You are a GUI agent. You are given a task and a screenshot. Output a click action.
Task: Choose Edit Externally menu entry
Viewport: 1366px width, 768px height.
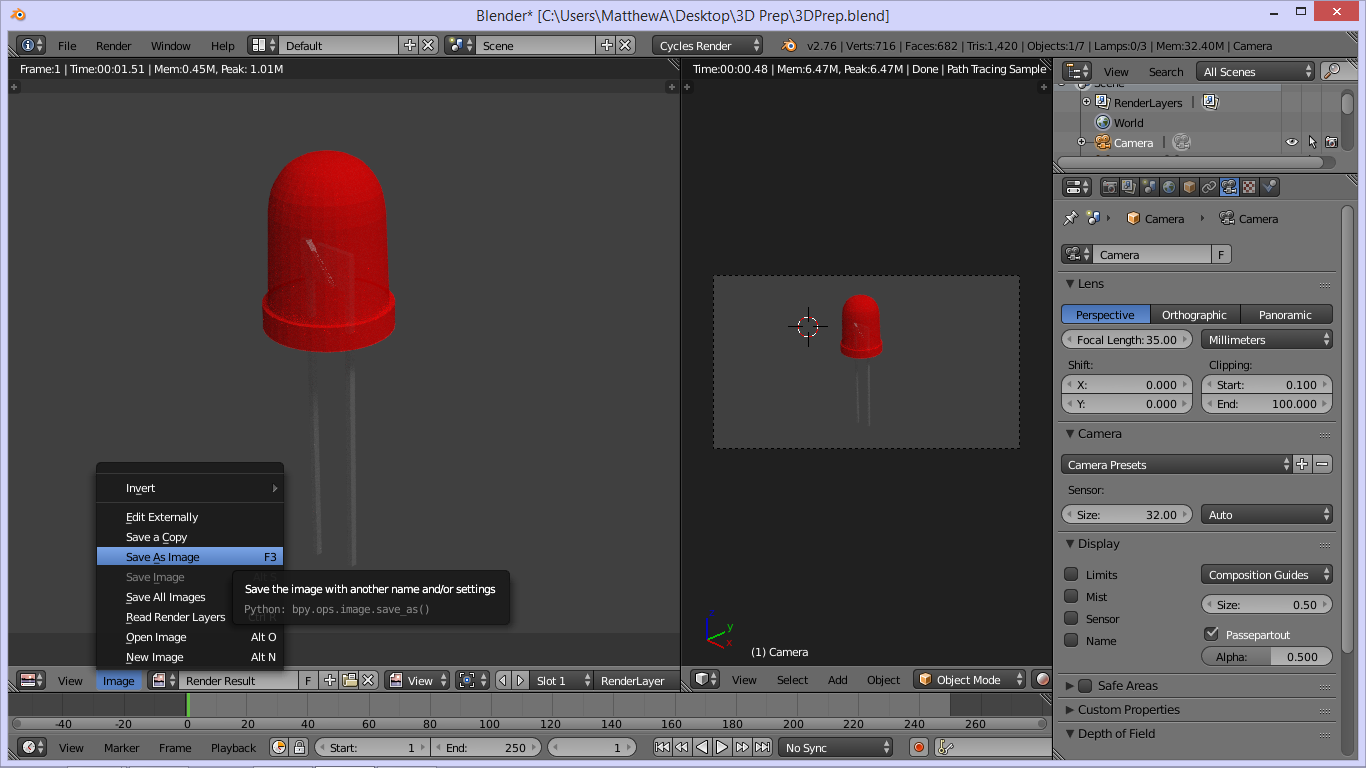pos(190,517)
